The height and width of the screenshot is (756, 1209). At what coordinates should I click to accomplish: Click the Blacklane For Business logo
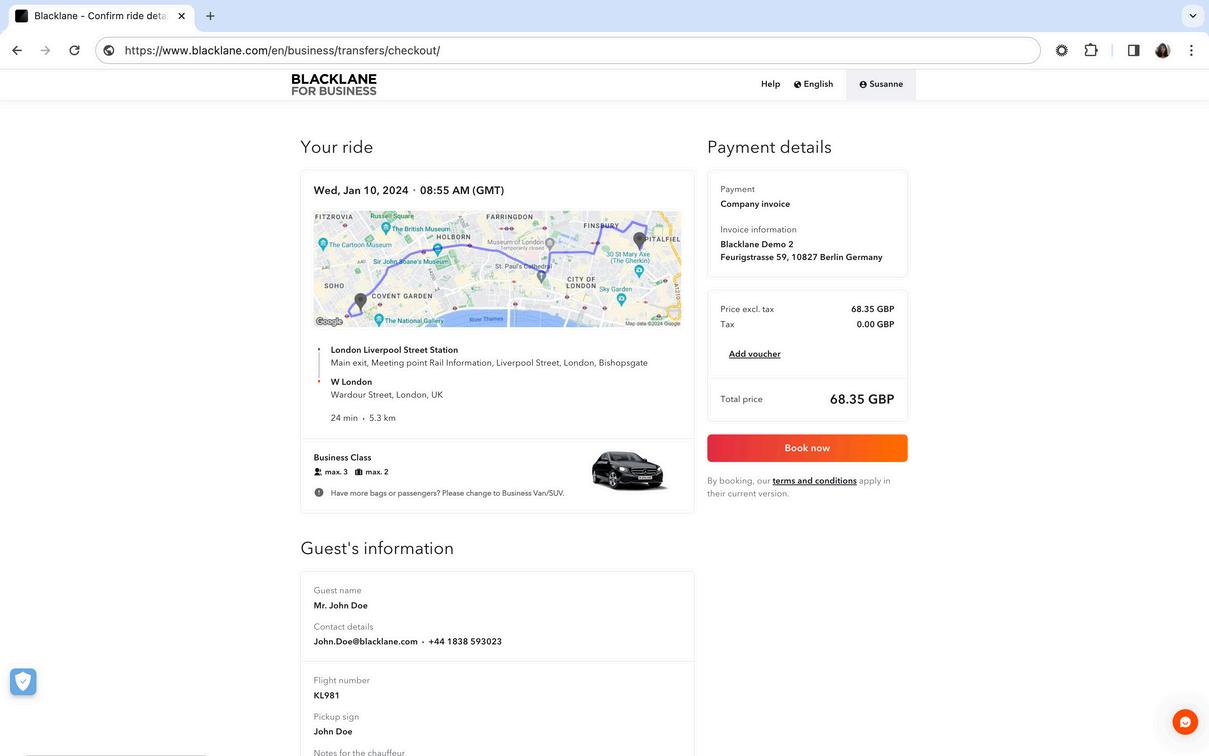pyautogui.click(x=334, y=85)
